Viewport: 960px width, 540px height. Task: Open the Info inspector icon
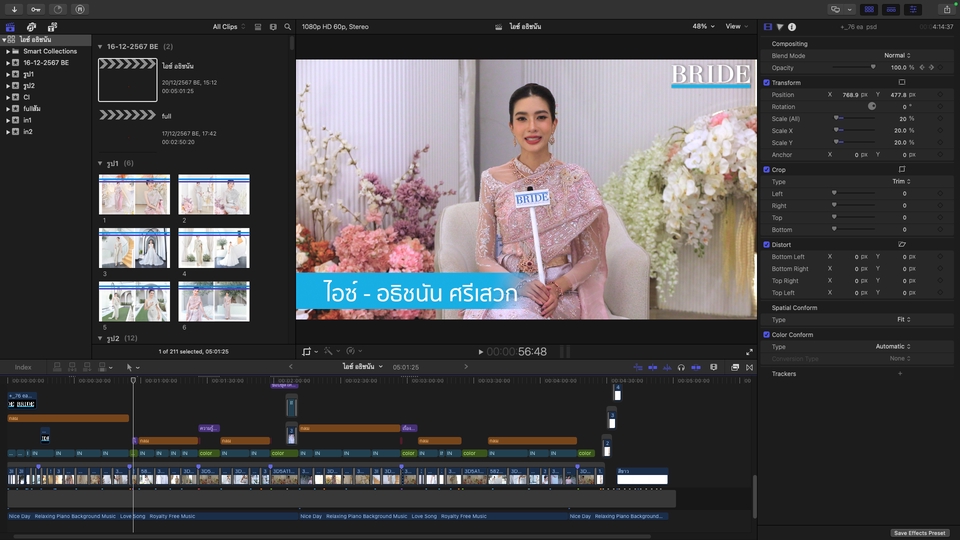pyautogui.click(x=792, y=27)
